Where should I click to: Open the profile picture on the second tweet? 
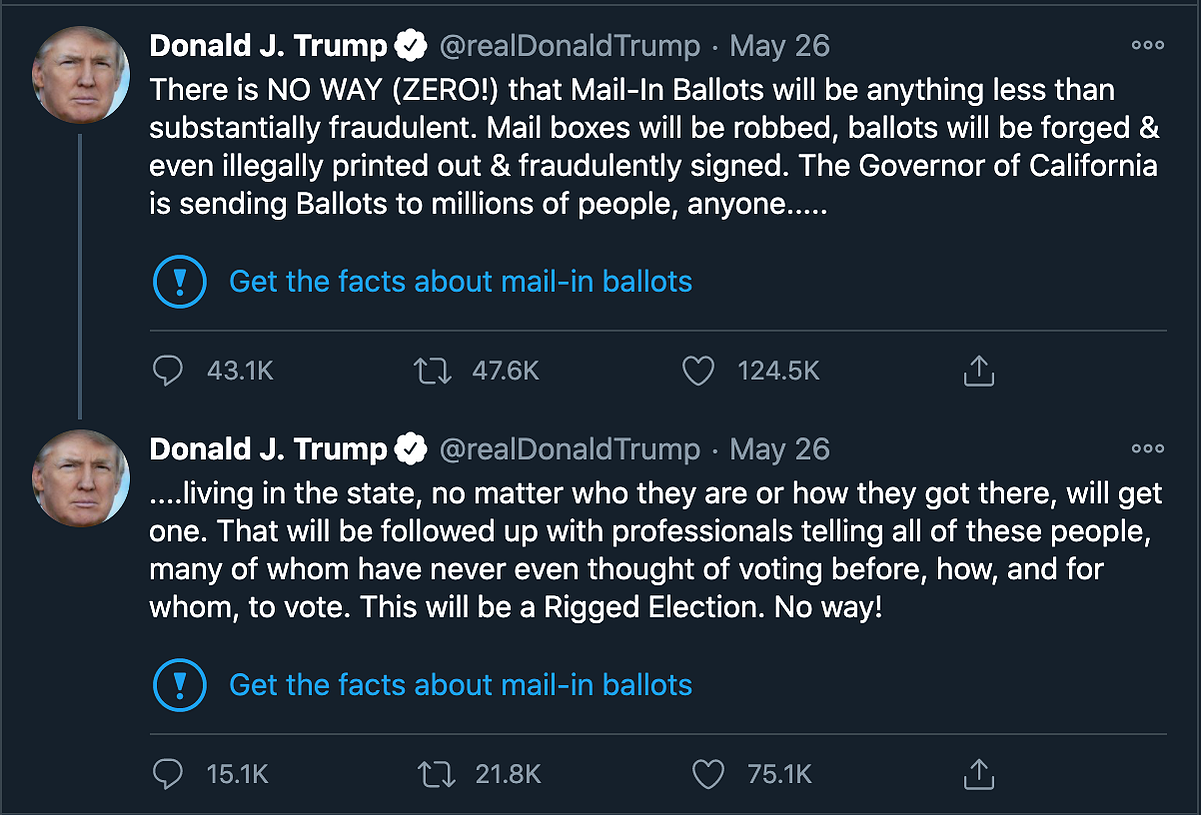(x=81, y=478)
